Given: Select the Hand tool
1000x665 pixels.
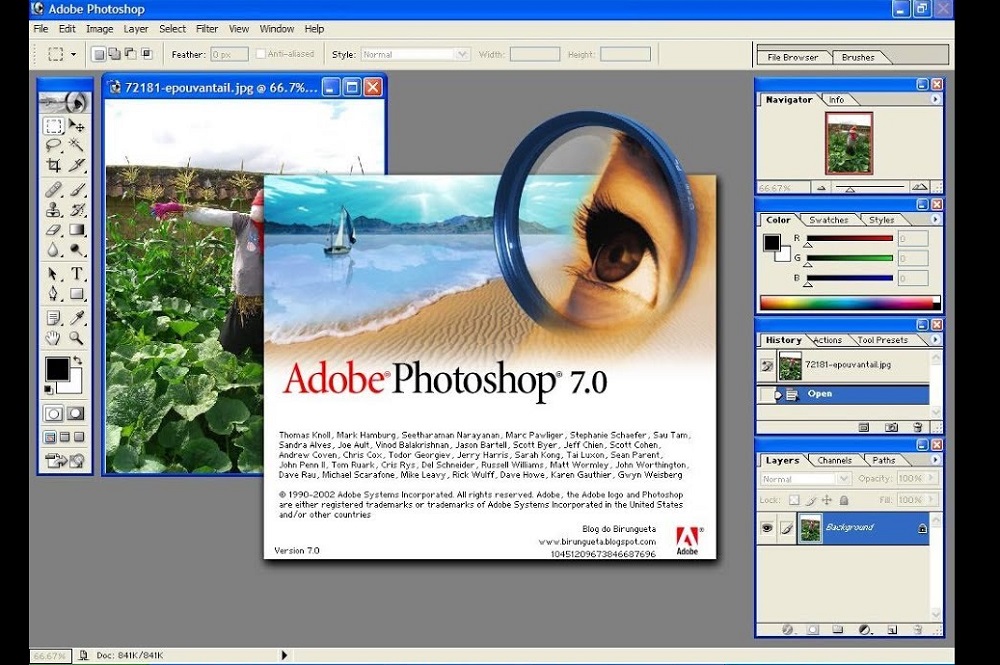Looking at the screenshot, I should click(54, 337).
